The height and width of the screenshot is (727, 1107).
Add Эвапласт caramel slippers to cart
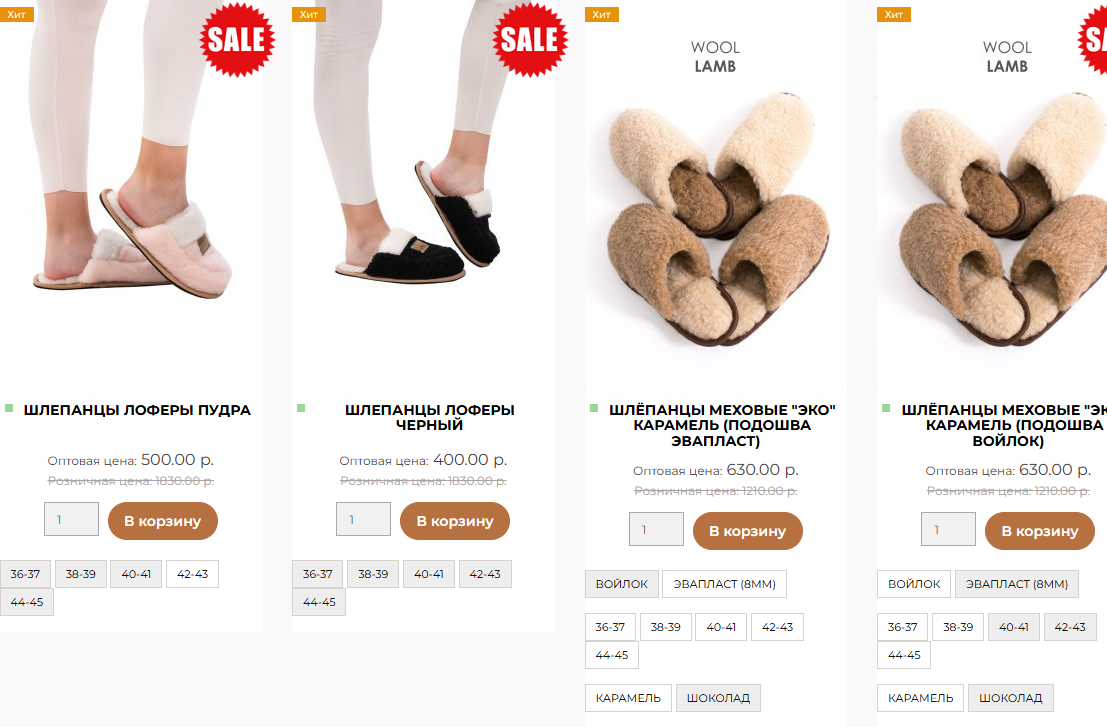click(x=747, y=531)
